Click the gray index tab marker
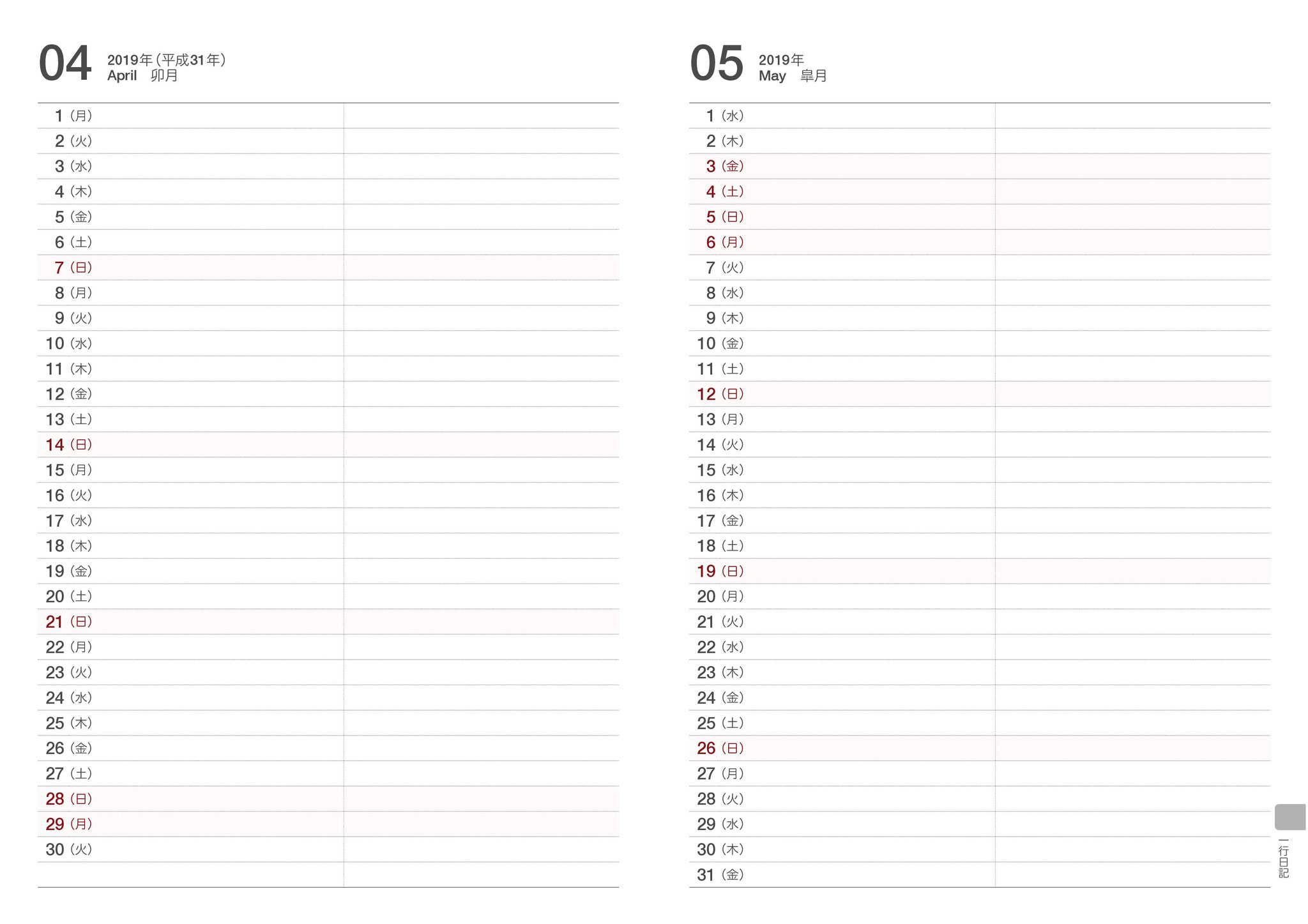The height and width of the screenshot is (924, 1308). click(x=1289, y=817)
